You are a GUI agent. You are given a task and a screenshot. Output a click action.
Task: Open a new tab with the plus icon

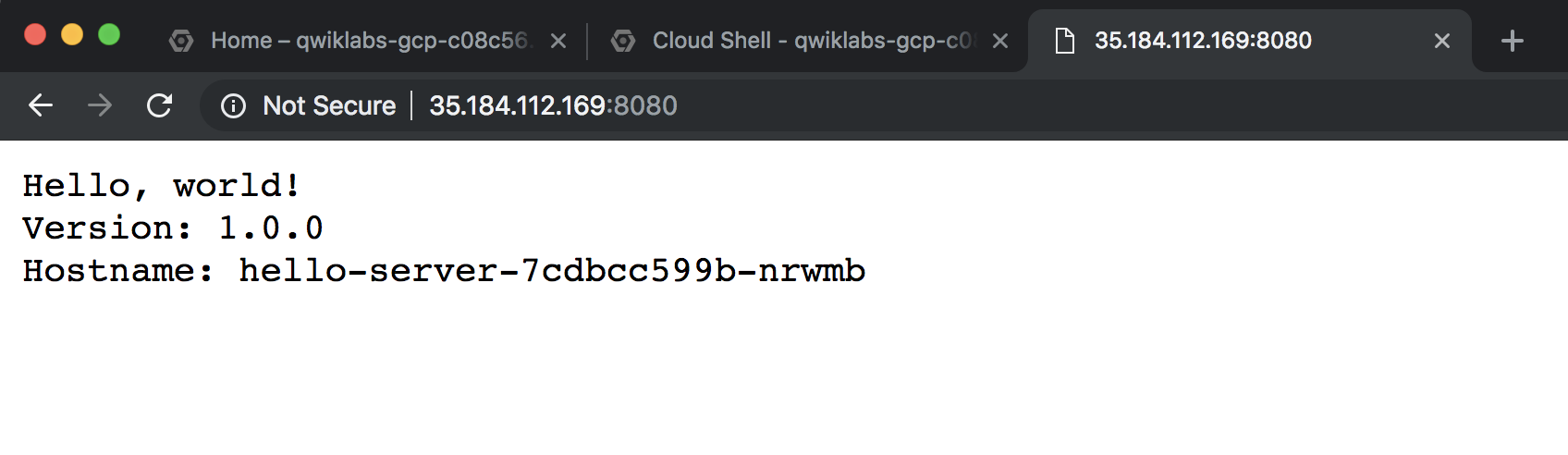click(x=1513, y=41)
